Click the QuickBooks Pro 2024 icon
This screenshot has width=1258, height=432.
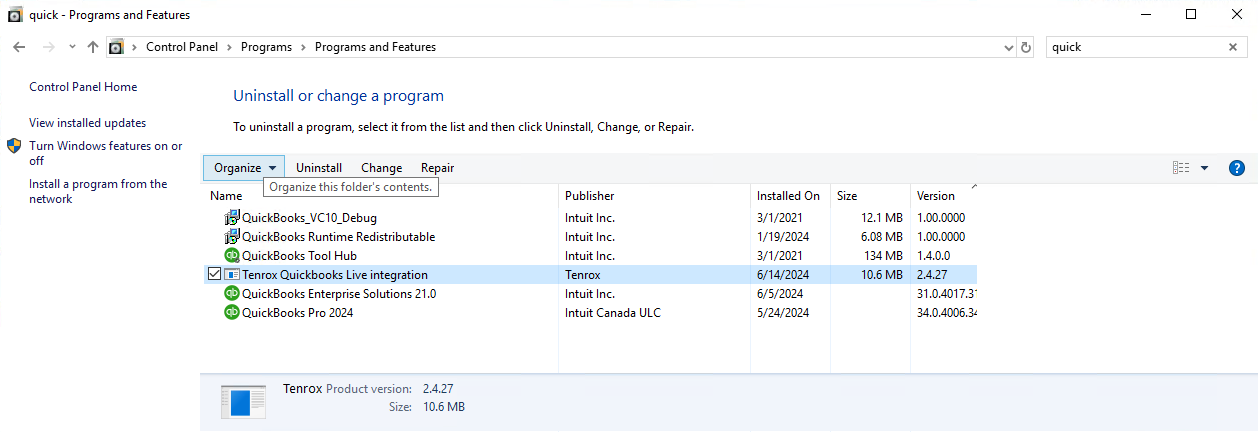coord(232,313)
